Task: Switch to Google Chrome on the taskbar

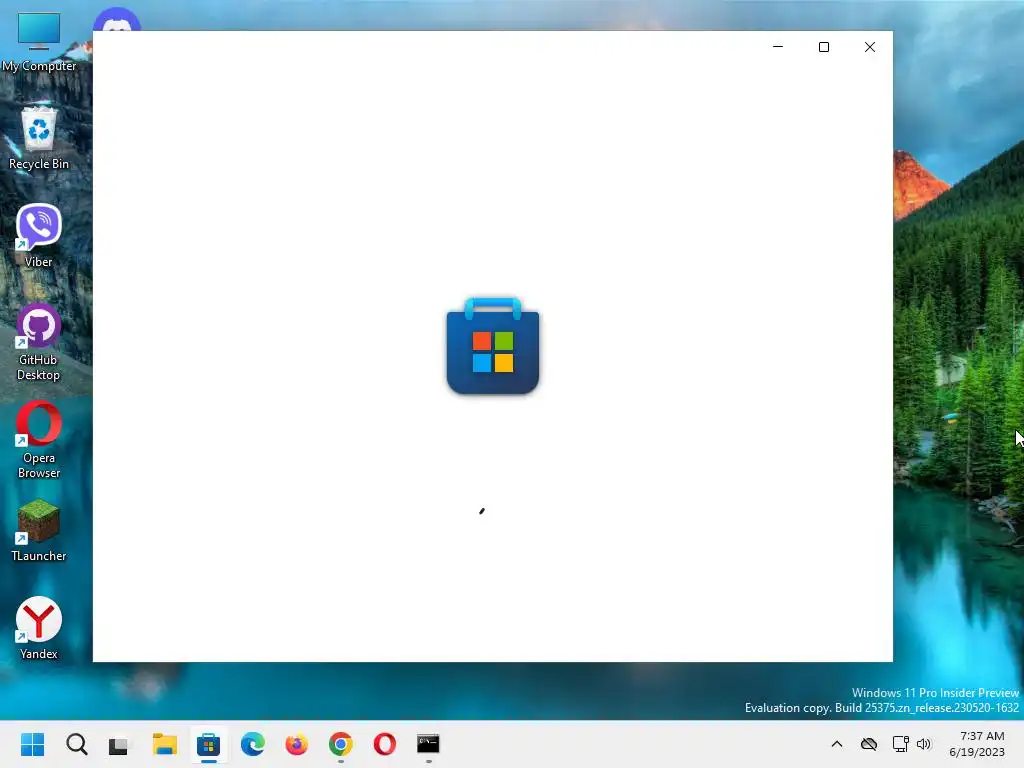Action: click(x=341, y=744)
